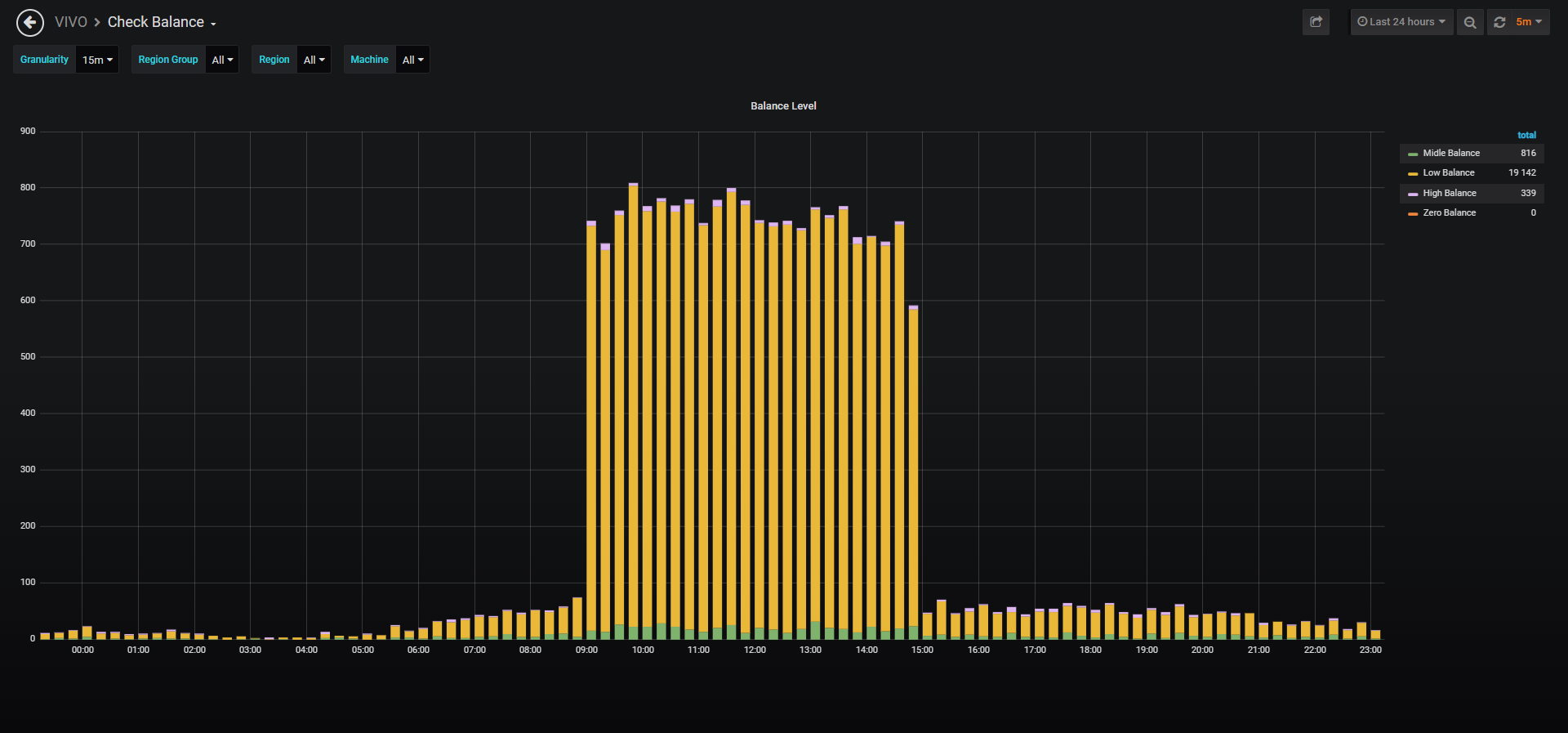Open the Check Balance dashboard menu
Image resolution: width=1568 pixels, height=733 pixels.
click(162, 22)
